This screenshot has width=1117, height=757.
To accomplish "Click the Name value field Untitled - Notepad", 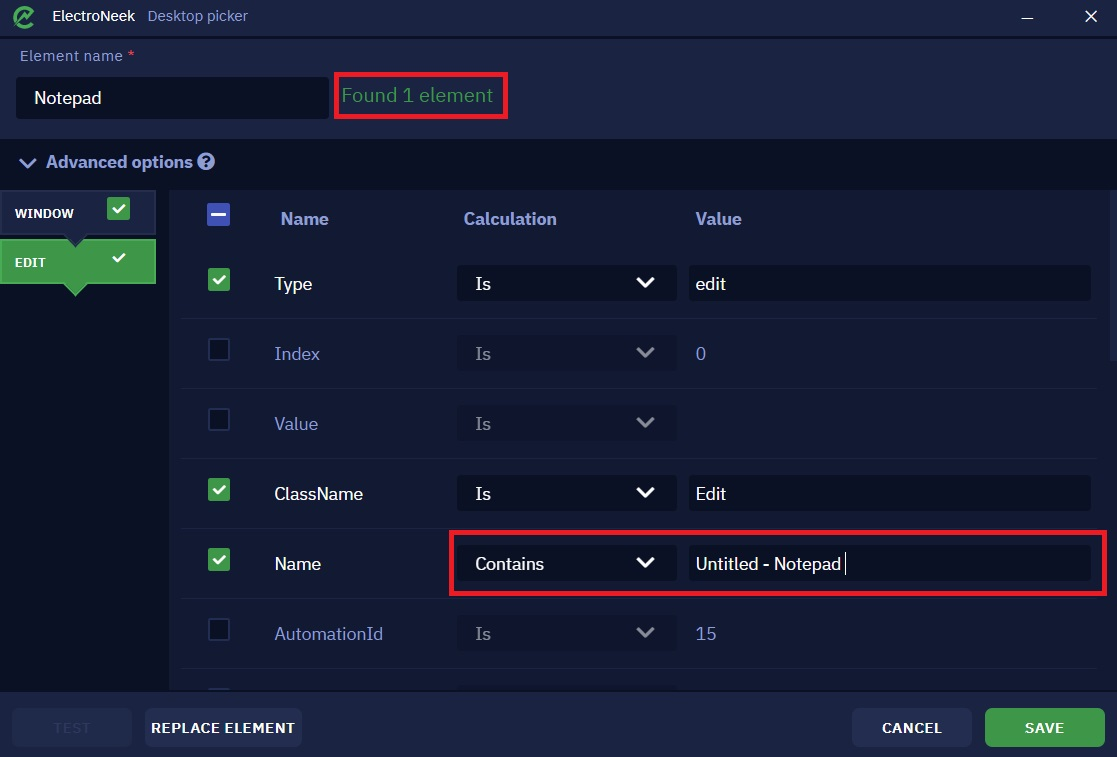I will (889, 563).
